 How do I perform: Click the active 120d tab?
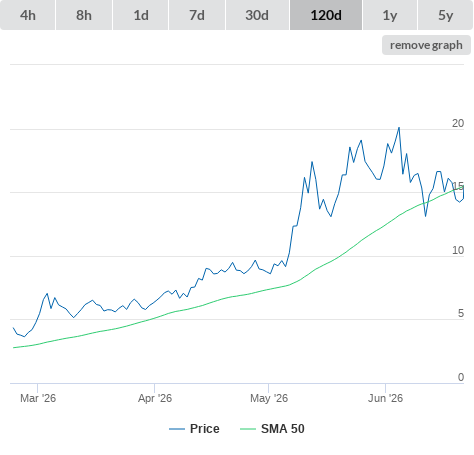click(326, 15)
